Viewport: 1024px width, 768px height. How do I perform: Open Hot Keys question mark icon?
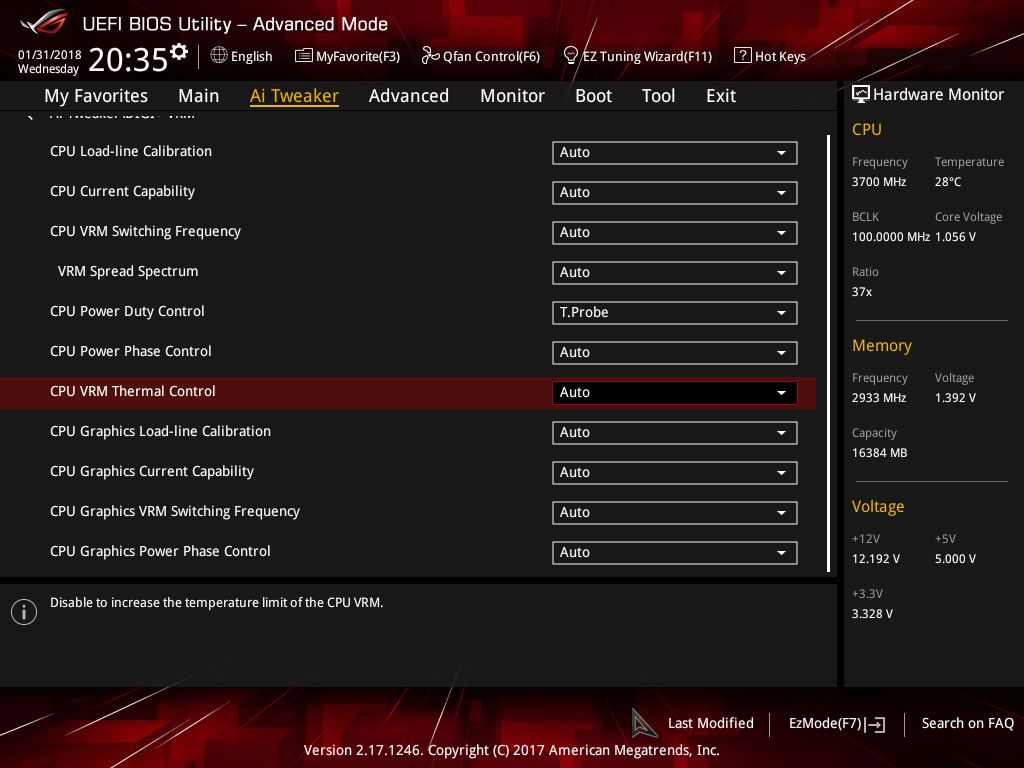[x=742, y=56]
